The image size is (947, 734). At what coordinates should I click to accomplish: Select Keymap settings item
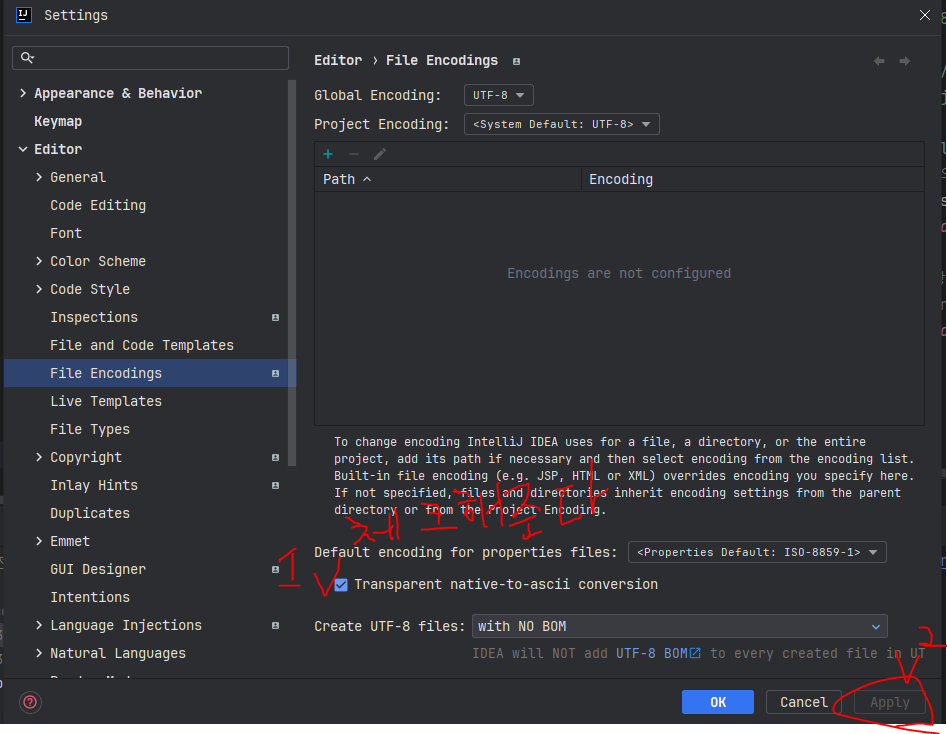(58, 121)
